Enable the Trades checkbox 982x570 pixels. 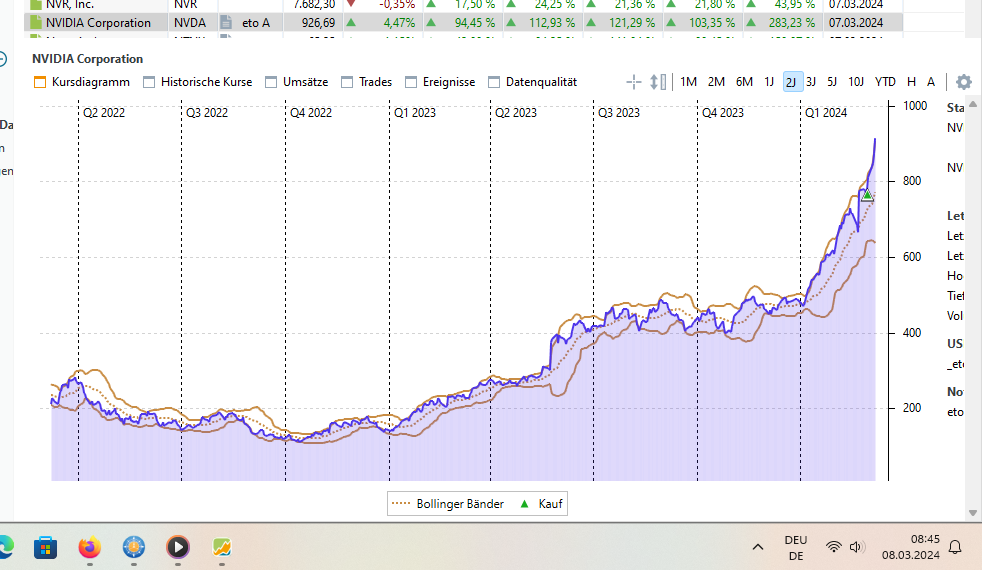tap(347, 82)
